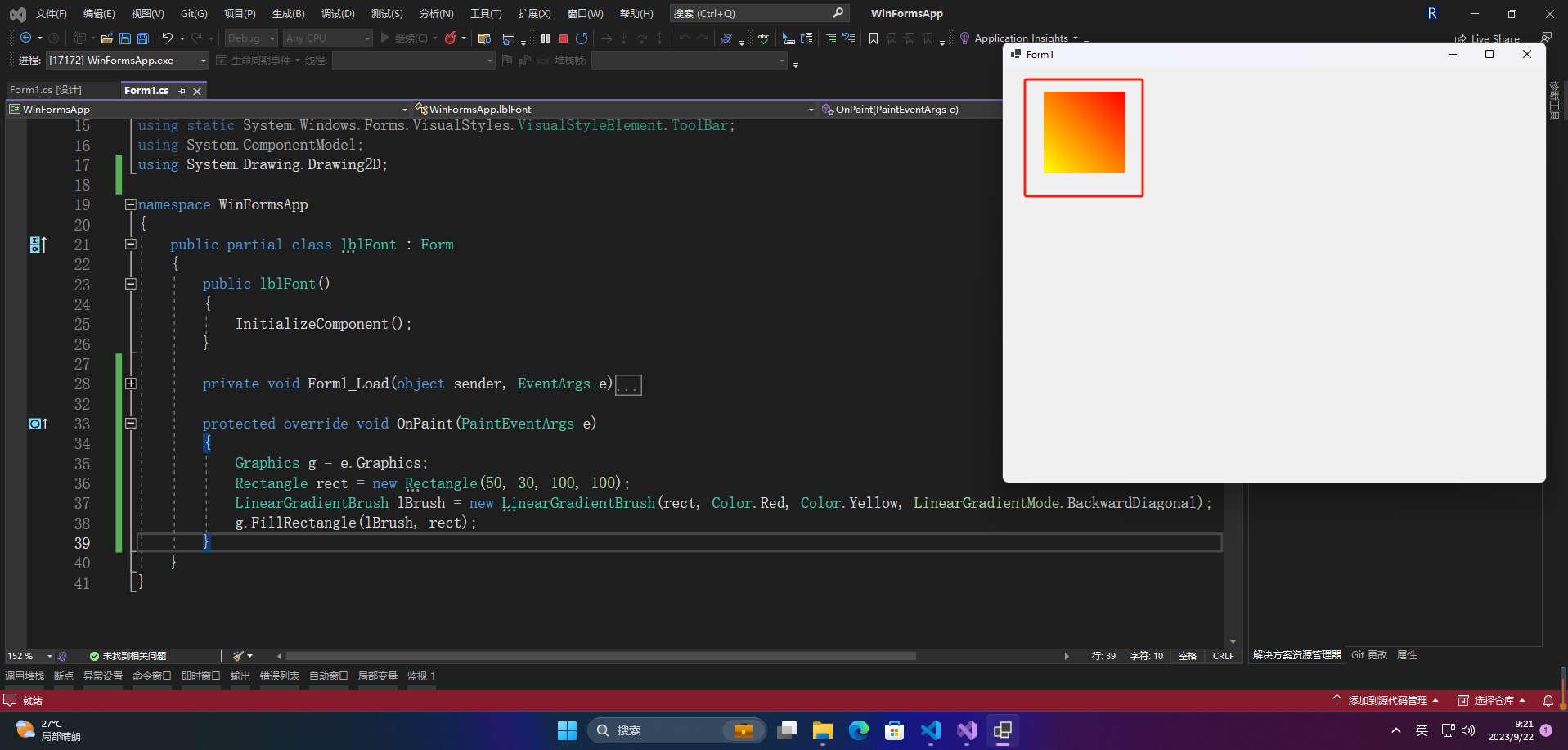Open the Any CPU platform dropdown
Viewport: 1568px width, 750px height.
[x=327, y=38]
